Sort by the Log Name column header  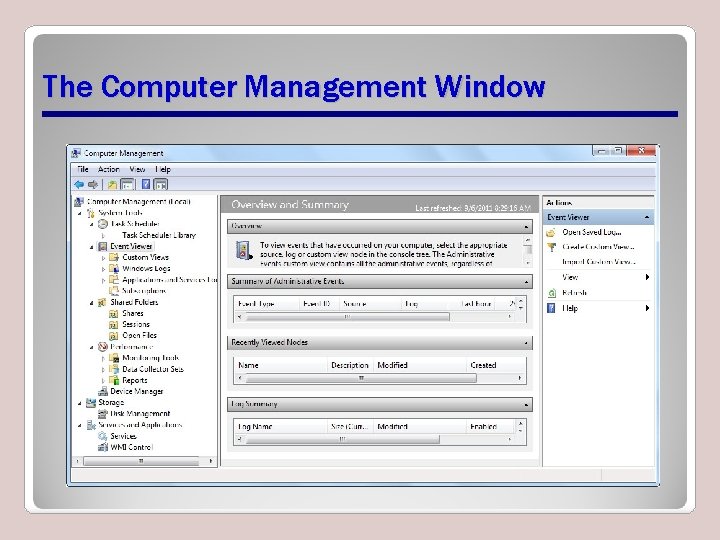click(x=281, y=427)
